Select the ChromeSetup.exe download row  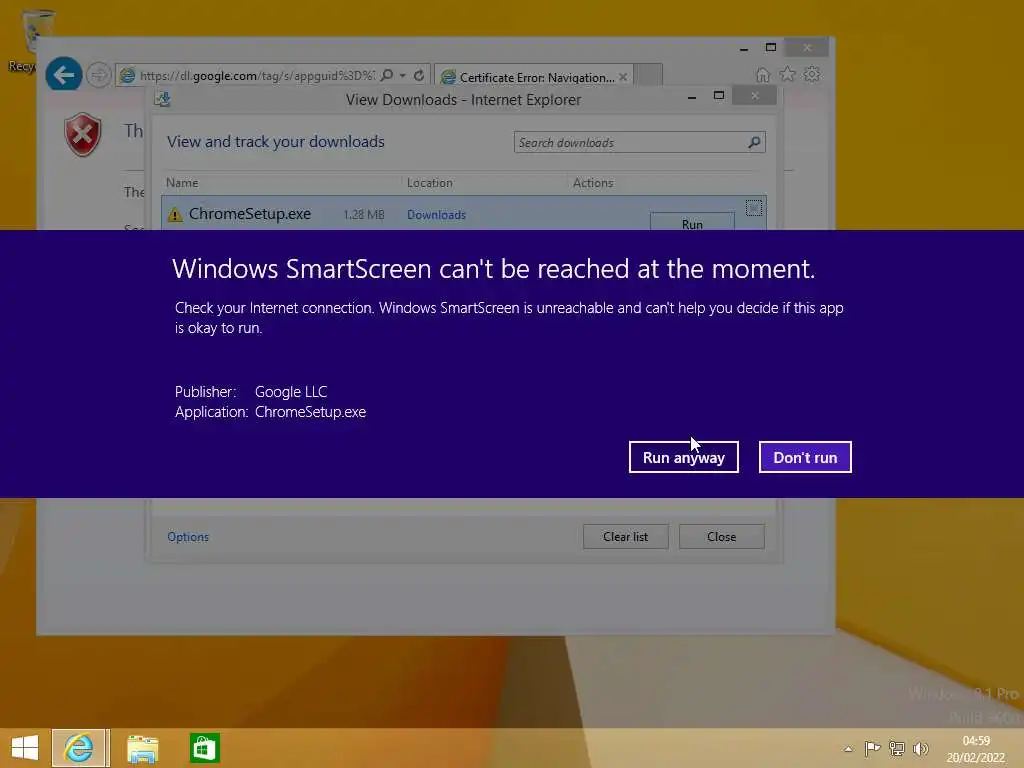click(x=464, y=213)
